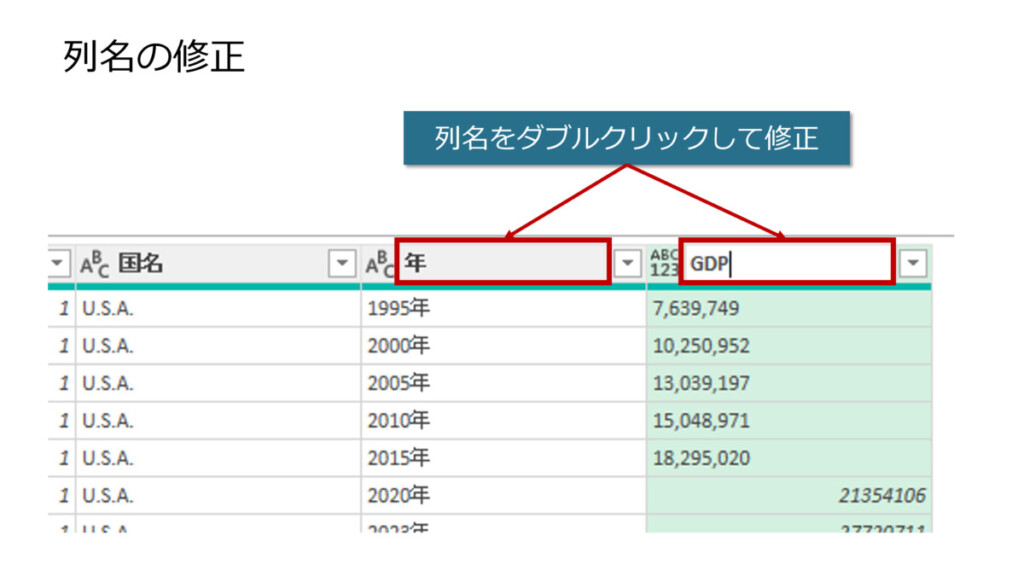1024x576 pixels.
Task: Open the 年 column filter dropdown
Action: (627, 263)
